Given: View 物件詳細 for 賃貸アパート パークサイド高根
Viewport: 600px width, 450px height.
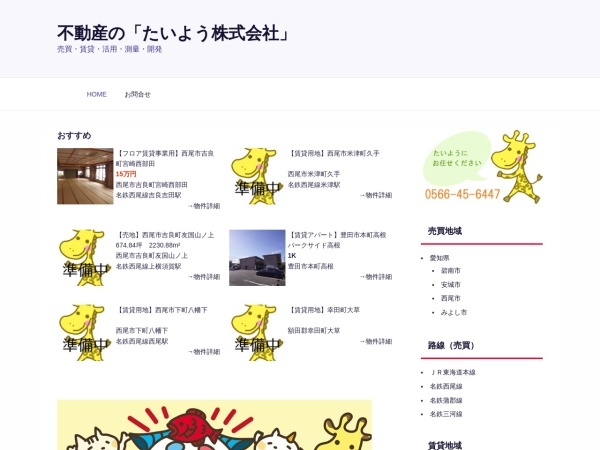Looking at the screenshot, I should click(376, 277).
